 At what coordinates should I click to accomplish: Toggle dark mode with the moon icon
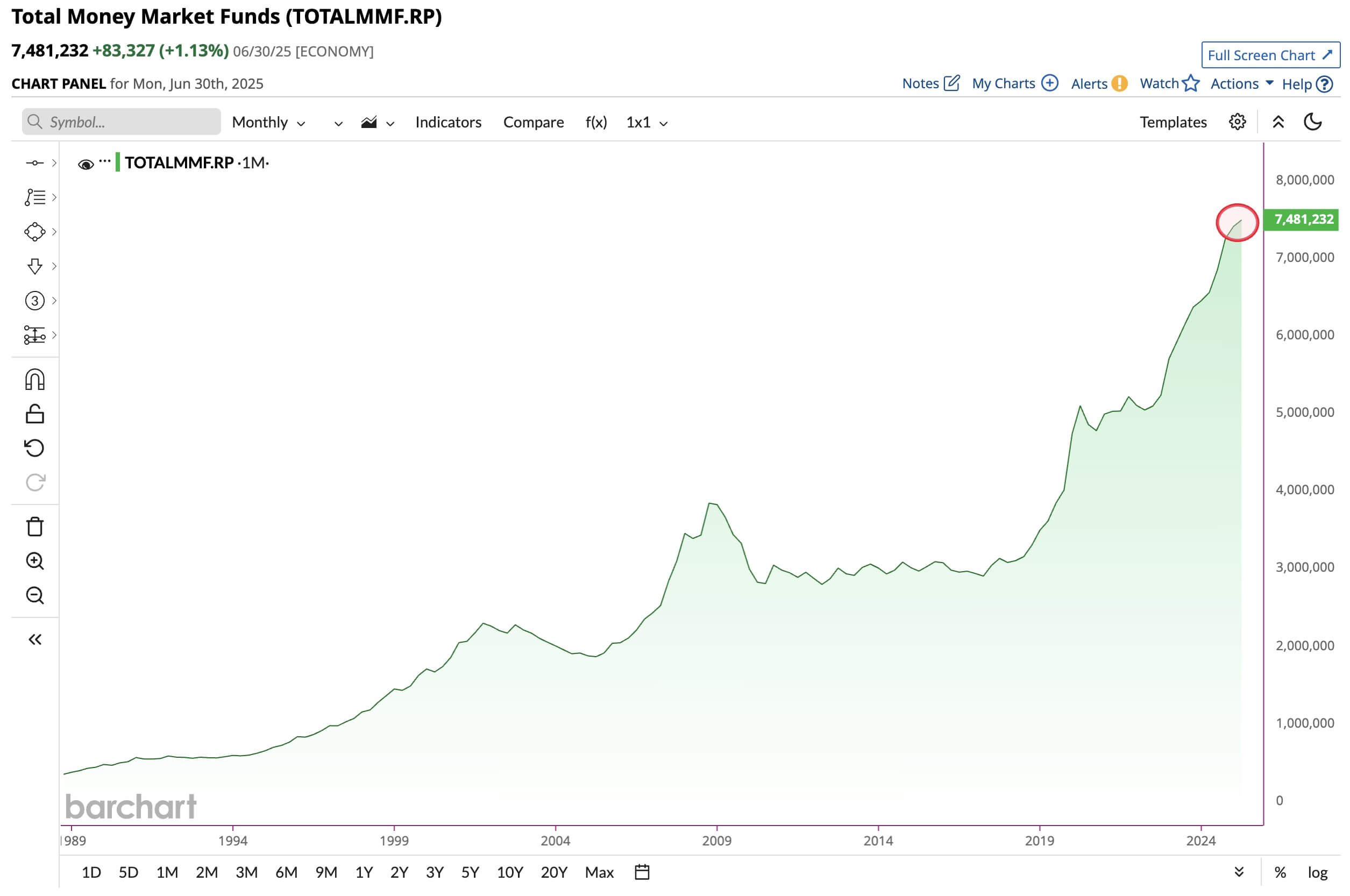[x=1312, y=122]
